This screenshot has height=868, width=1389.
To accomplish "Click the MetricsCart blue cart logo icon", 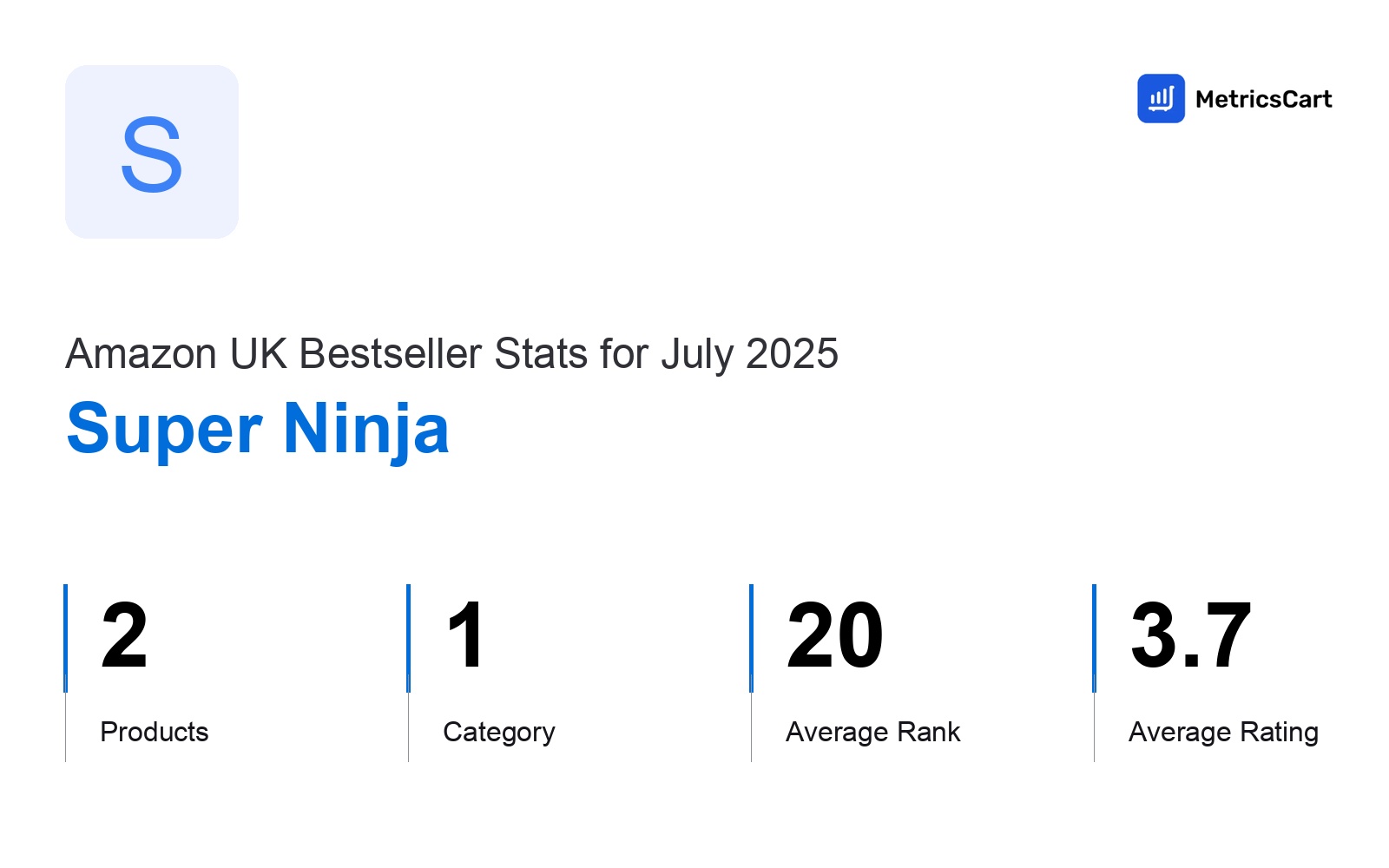I will [x=1161, y=98].
